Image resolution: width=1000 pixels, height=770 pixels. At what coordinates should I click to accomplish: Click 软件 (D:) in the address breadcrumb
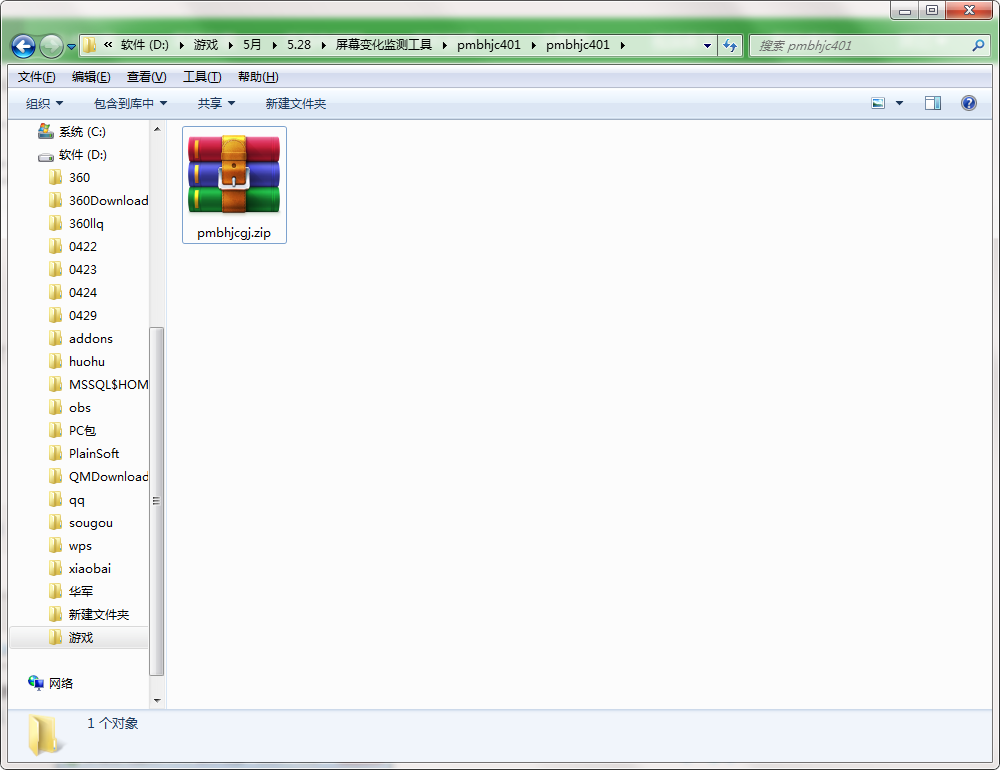click(145, 45)
